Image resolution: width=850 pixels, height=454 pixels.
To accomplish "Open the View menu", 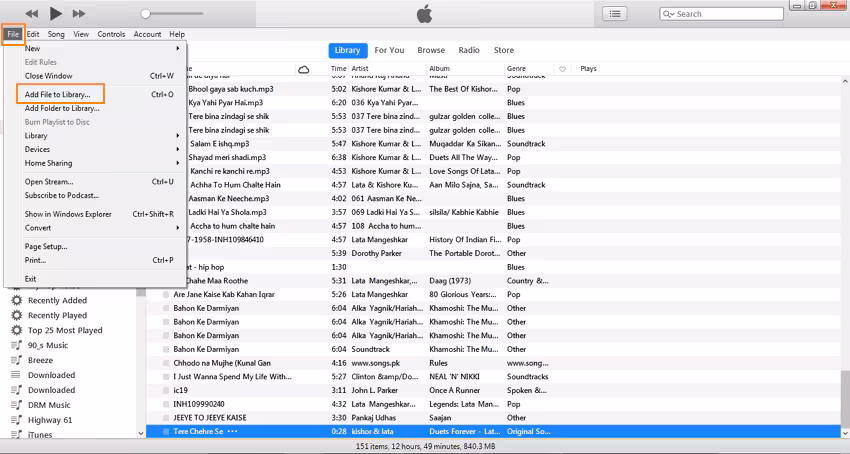I will [x=81, y=34].
